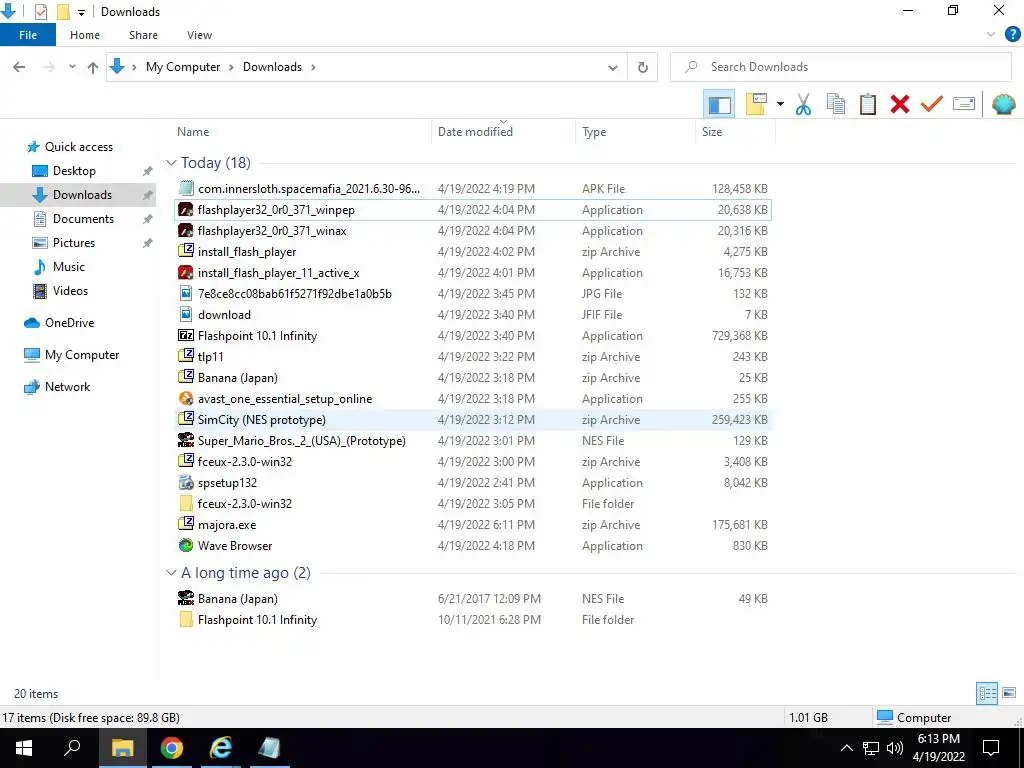Open the chevron after Downloads breadcrumb

point(313,67)
